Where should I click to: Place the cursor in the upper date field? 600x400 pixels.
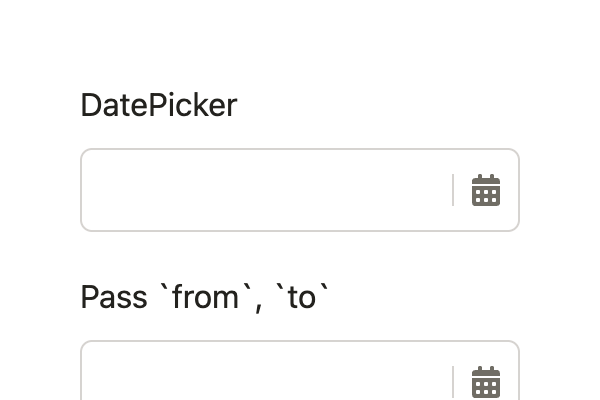click(265, 190)
